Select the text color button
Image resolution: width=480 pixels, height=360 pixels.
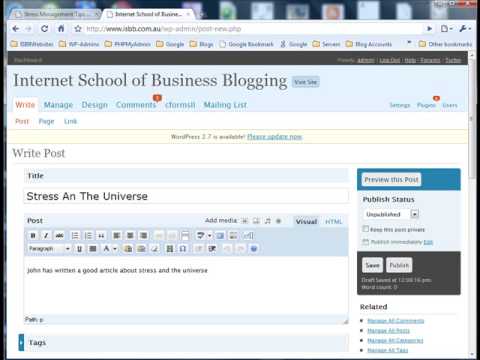106,249
